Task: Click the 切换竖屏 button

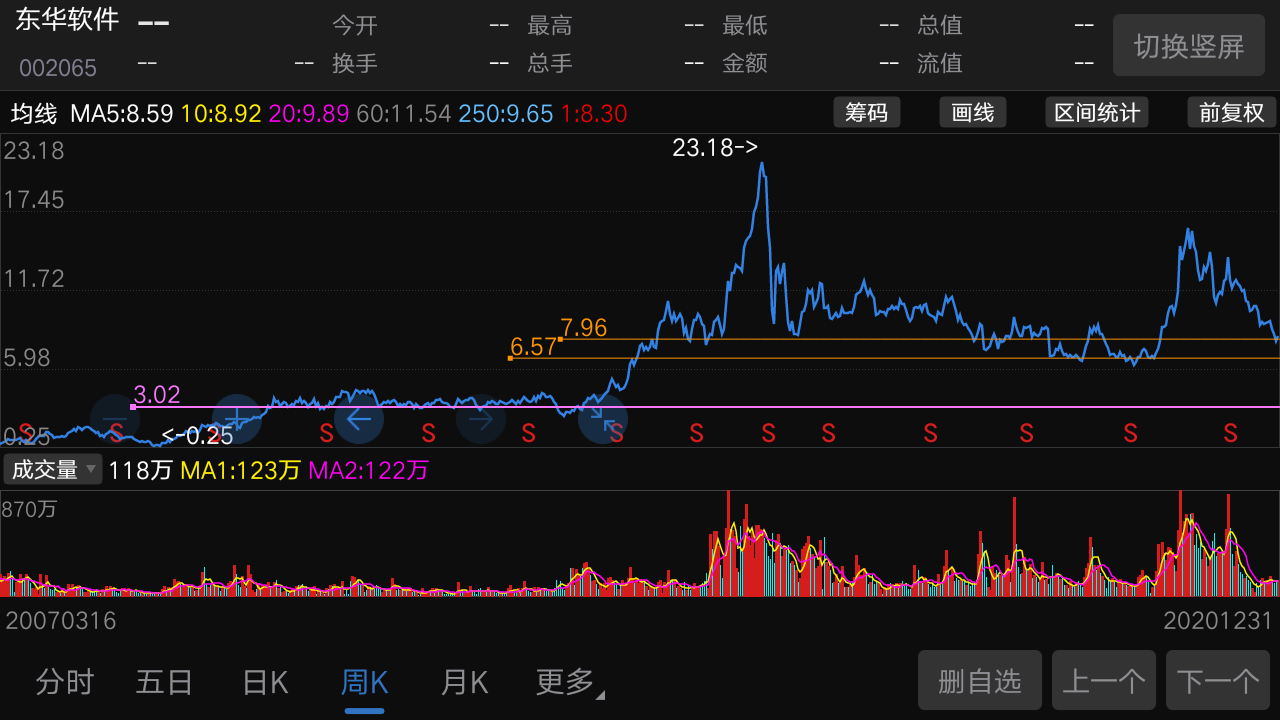Action: (1189, 45)
